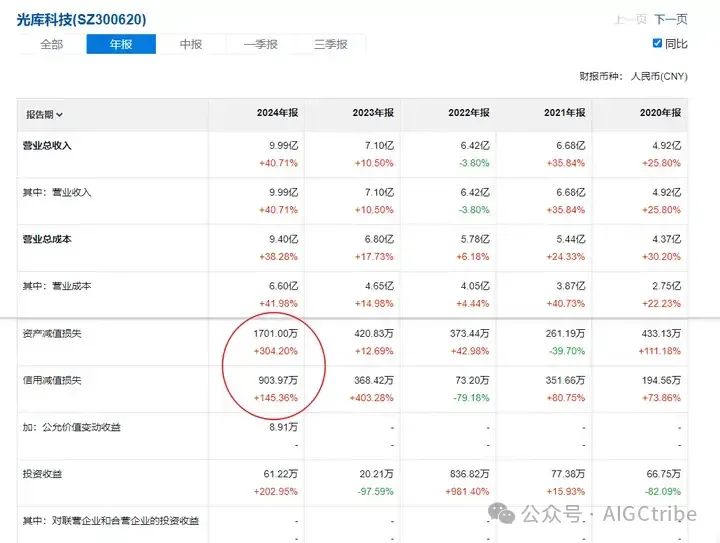Click the -79.18% change figure

tap(471, 398)
